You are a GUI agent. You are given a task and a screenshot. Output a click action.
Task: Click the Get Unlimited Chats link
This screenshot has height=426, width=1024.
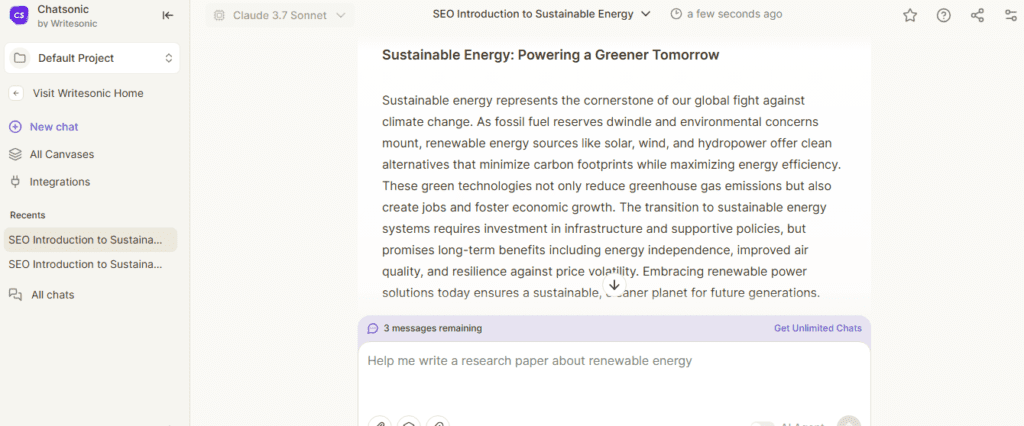click(817, 328)
